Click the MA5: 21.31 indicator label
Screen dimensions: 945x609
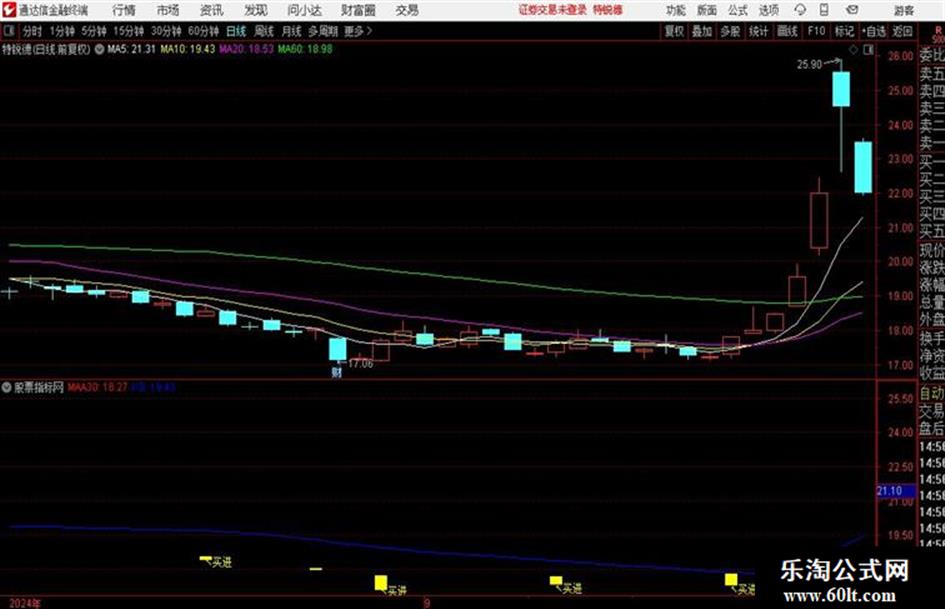point(131,49)
